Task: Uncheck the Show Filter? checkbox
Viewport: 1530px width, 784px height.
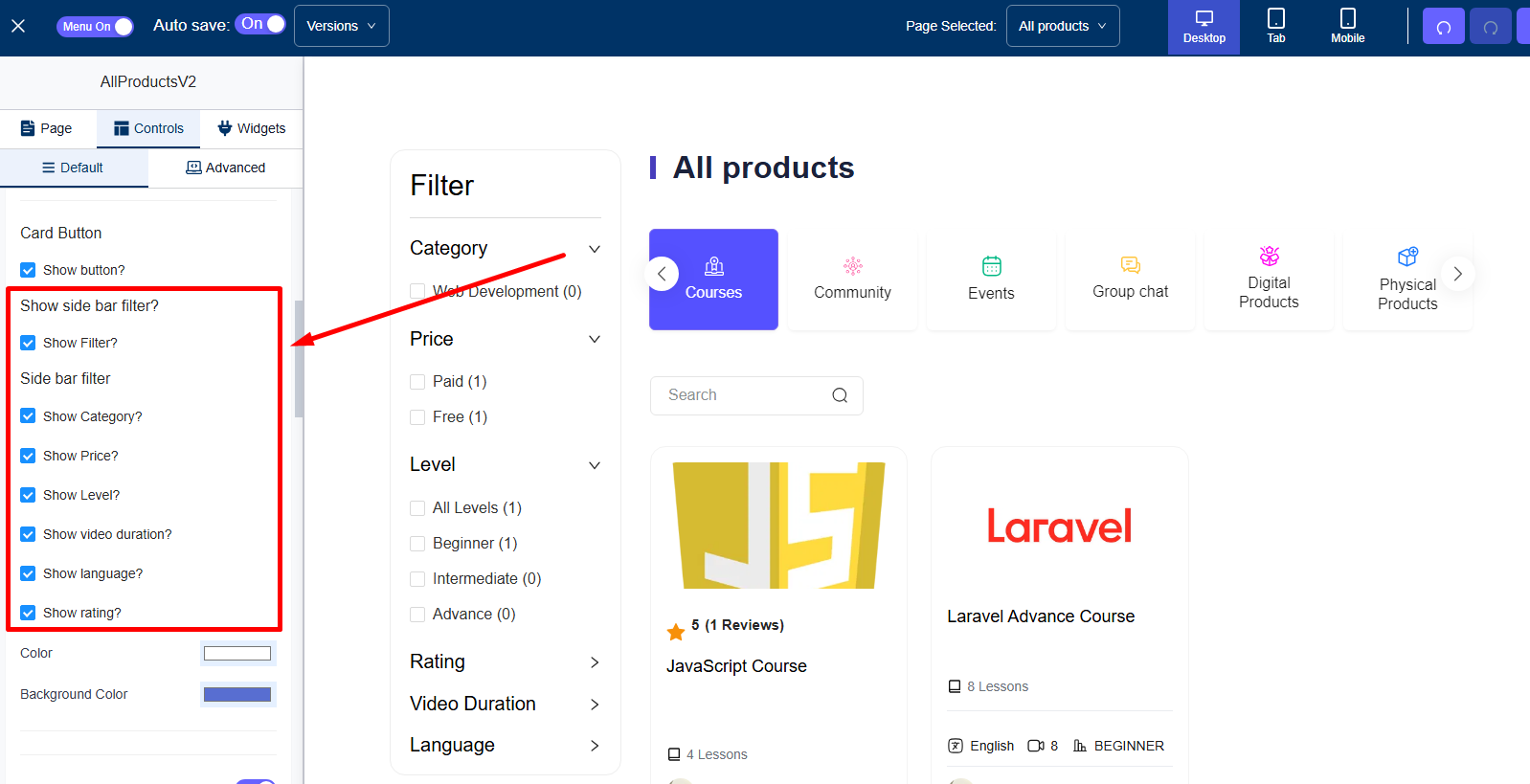Action: tap(29, 343)
